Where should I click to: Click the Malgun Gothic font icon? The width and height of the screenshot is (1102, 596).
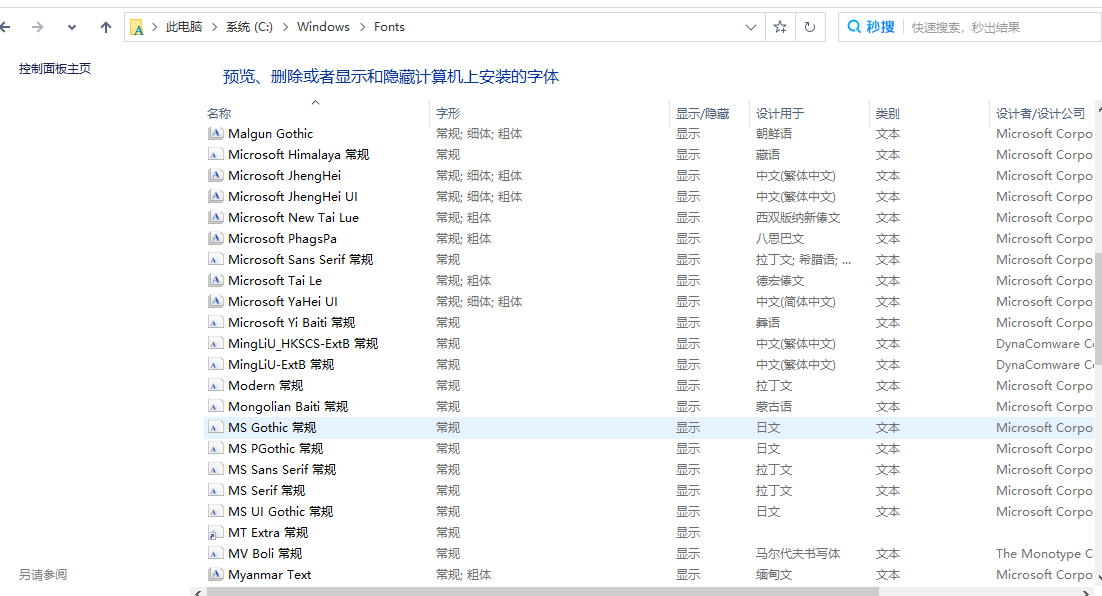pos(215,134)
